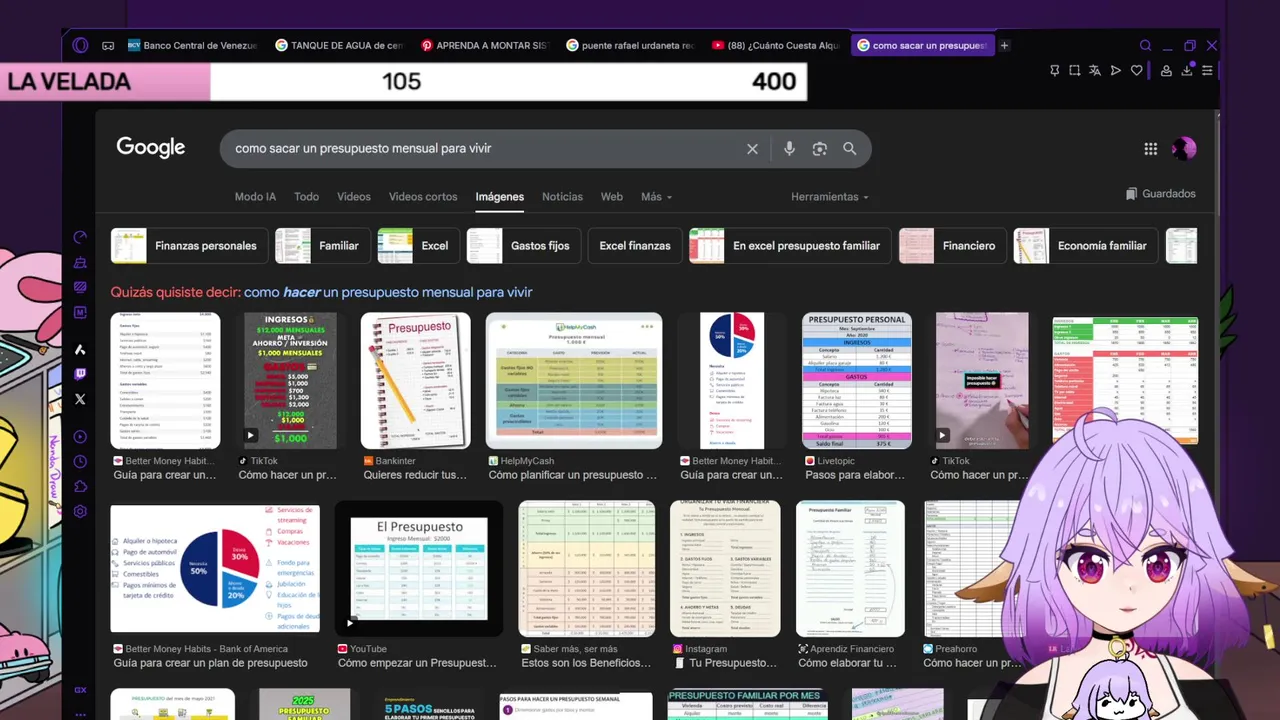Viewport: 1280px width, 720px height.
Task: Filter by En excel presupuesto familiar chip
Action: point(790,246)
